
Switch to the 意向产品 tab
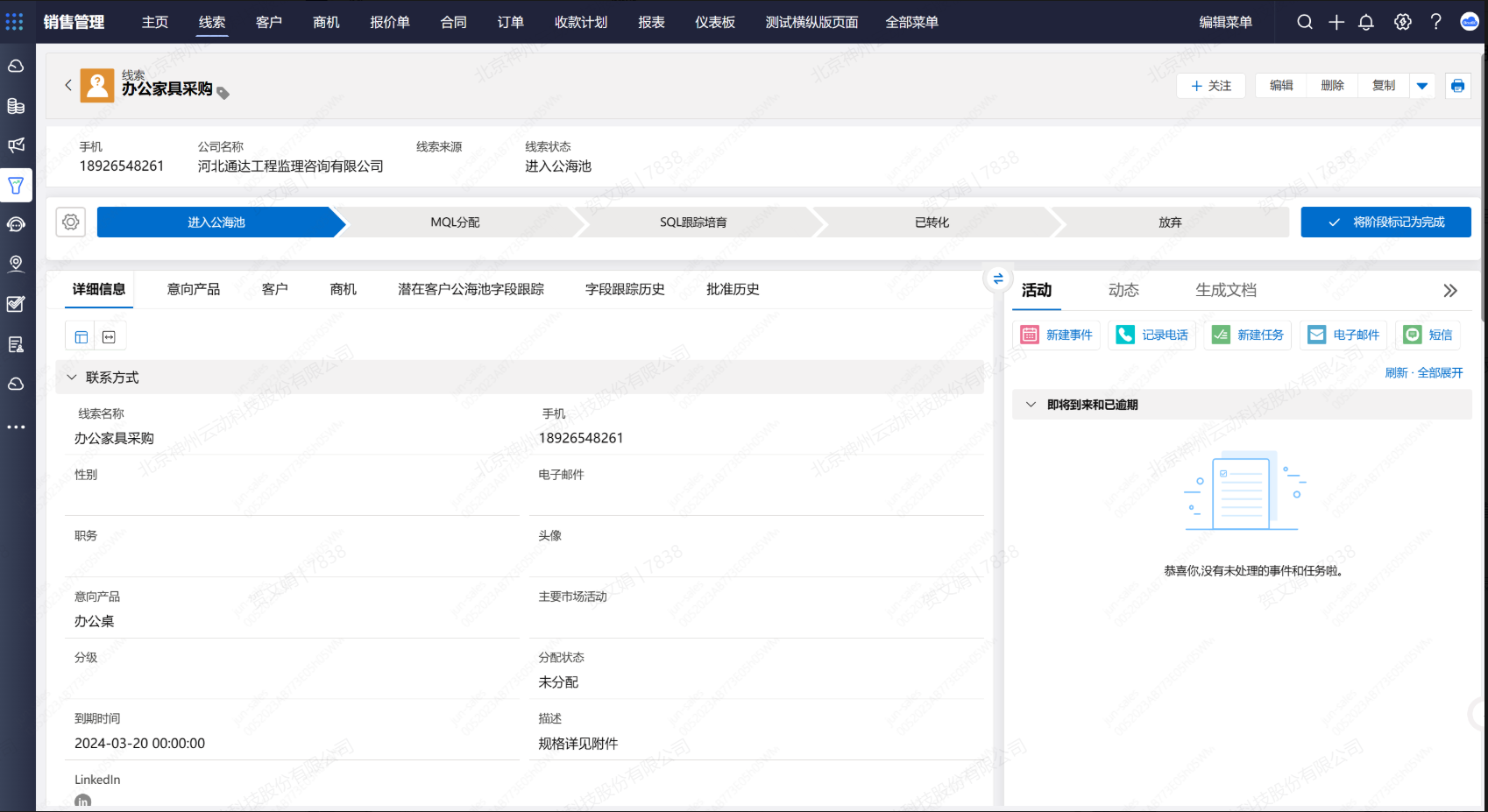pyautogui.click(x=194, y=289)
